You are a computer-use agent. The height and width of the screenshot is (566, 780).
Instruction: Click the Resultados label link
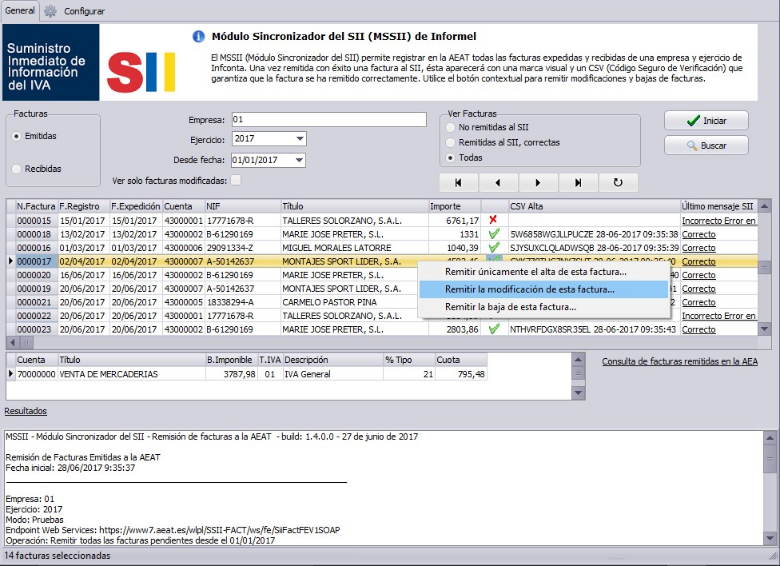(x=25, y=411)
